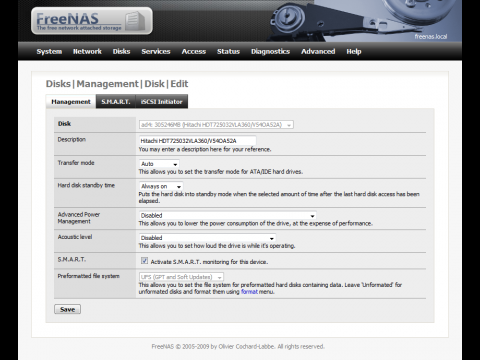Click the 'Transfer mode' label
The image size is (480, 360).
coord(76,163)
